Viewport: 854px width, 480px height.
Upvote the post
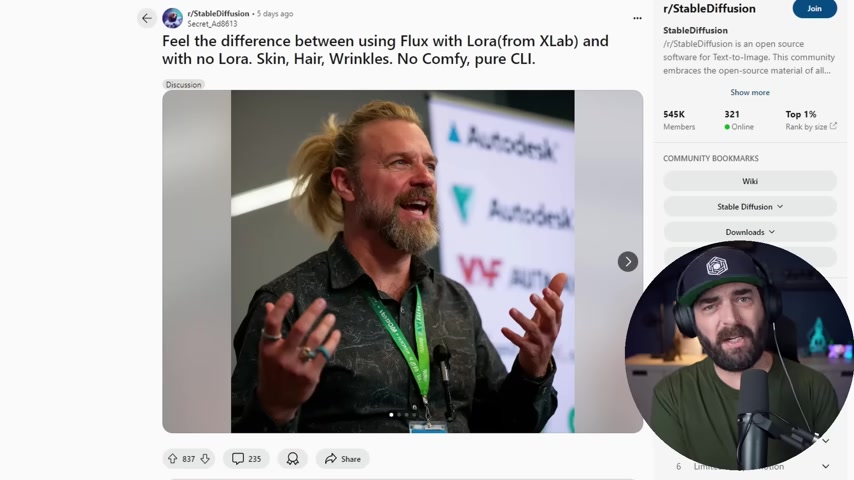[x=173, y=459]
